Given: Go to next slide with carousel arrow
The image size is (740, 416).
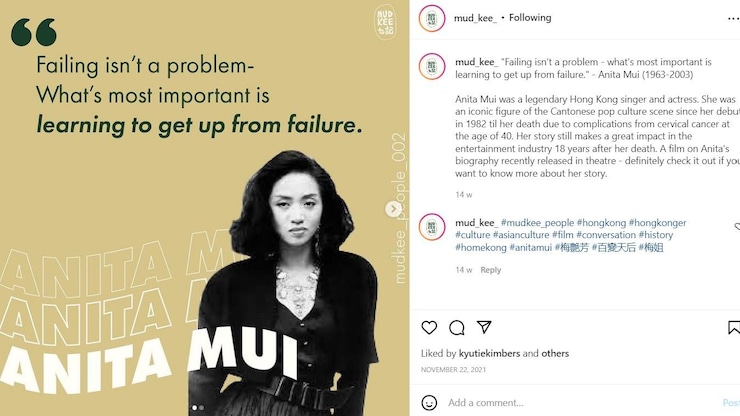Looking at the screenshot, I should [x=393, y=209].
